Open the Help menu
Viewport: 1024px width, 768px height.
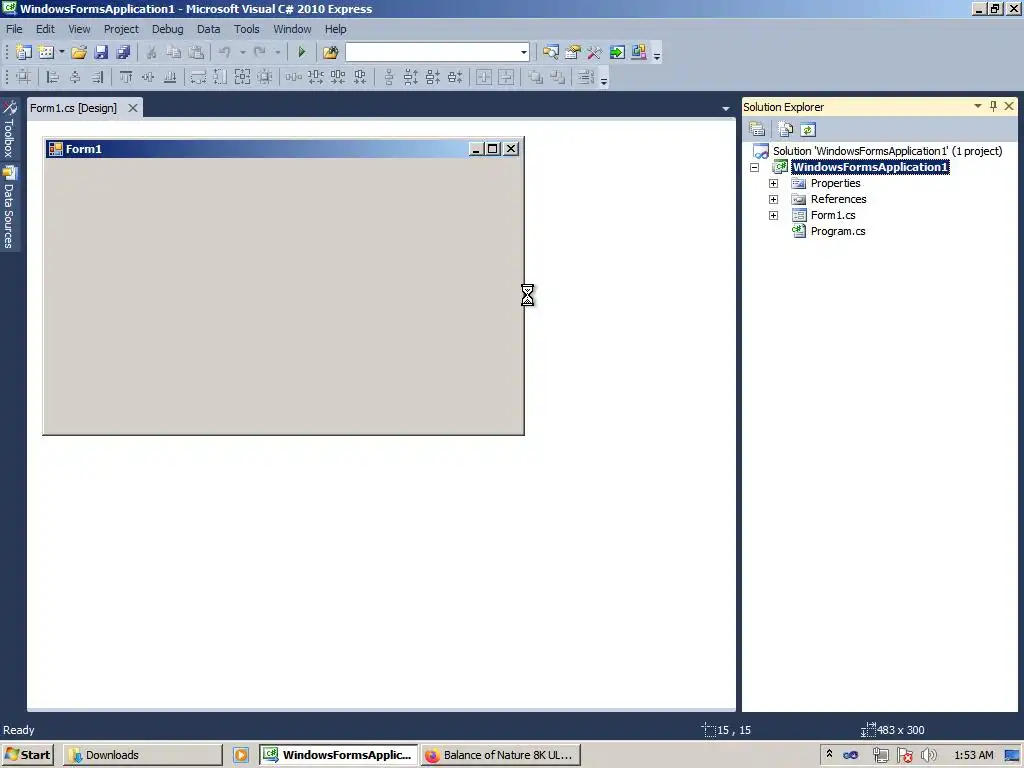click(x=336, y=29)
